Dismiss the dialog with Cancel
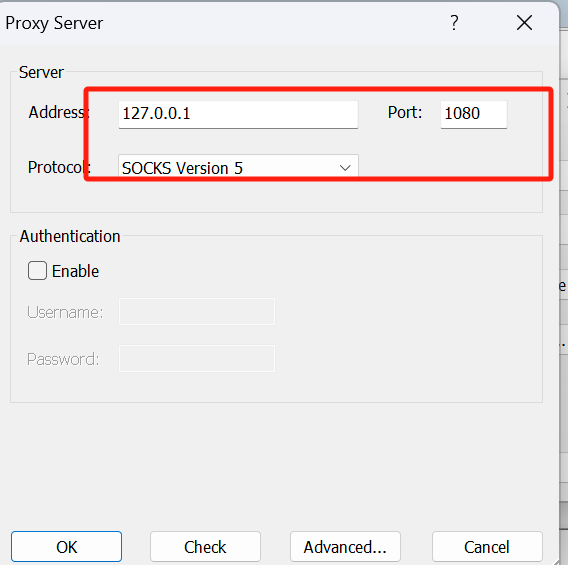Image resolution: width=568 pixels, height=565 pixels. [x=487, y=547]
